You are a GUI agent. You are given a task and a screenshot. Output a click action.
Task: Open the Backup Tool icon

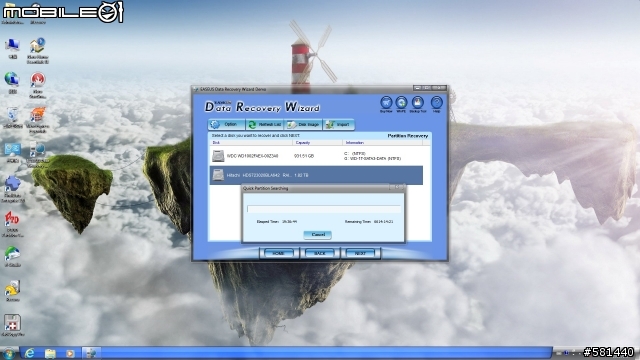pos(418,102)
